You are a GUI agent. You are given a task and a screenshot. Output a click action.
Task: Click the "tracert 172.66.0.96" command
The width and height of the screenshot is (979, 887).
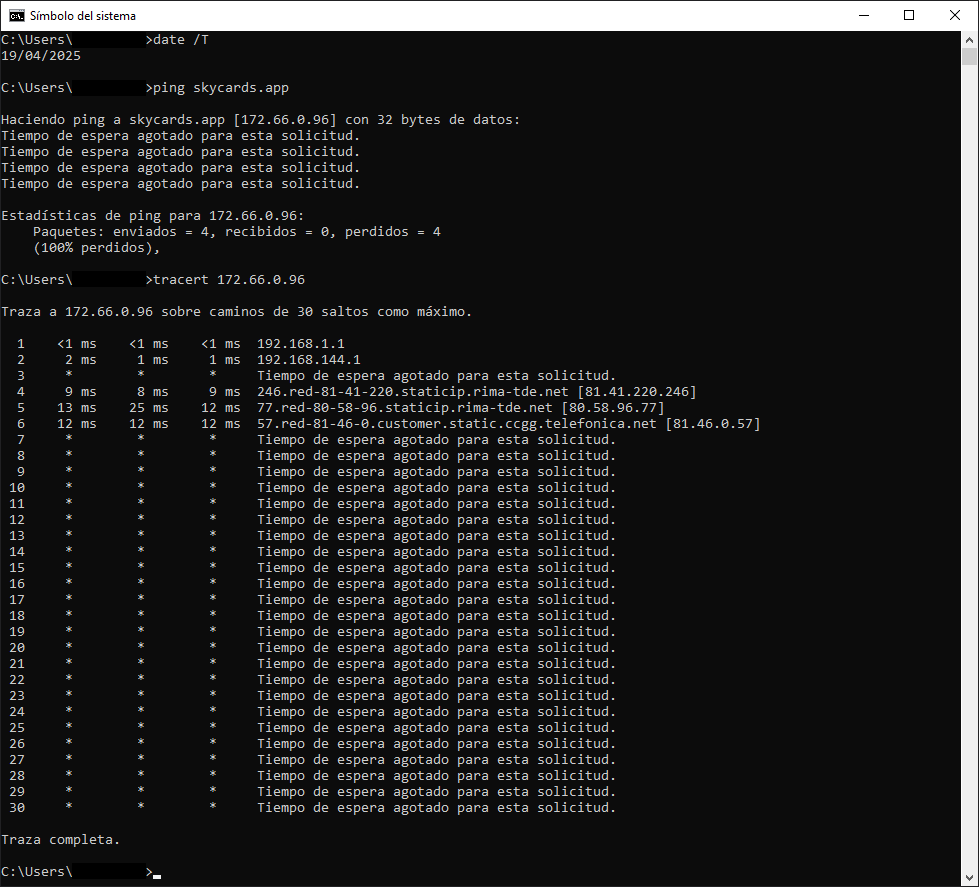pyautogui.click(x=229, y=280)
